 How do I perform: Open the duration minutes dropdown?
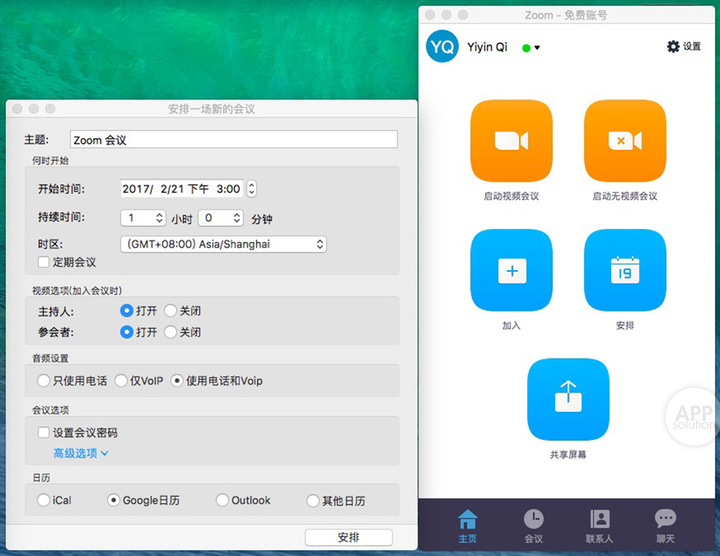pyautogui.click(x=220, y=218)
